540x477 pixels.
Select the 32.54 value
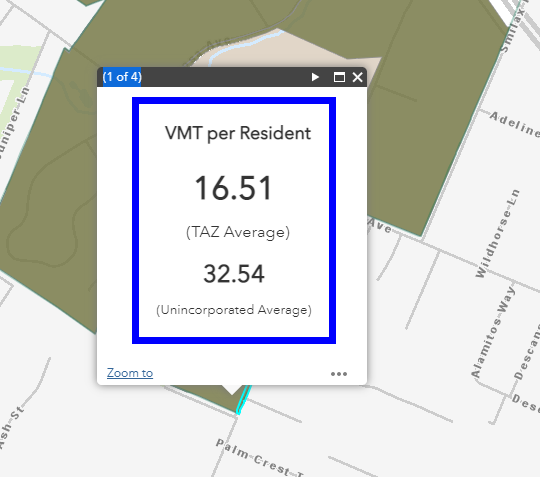[234, 274]
